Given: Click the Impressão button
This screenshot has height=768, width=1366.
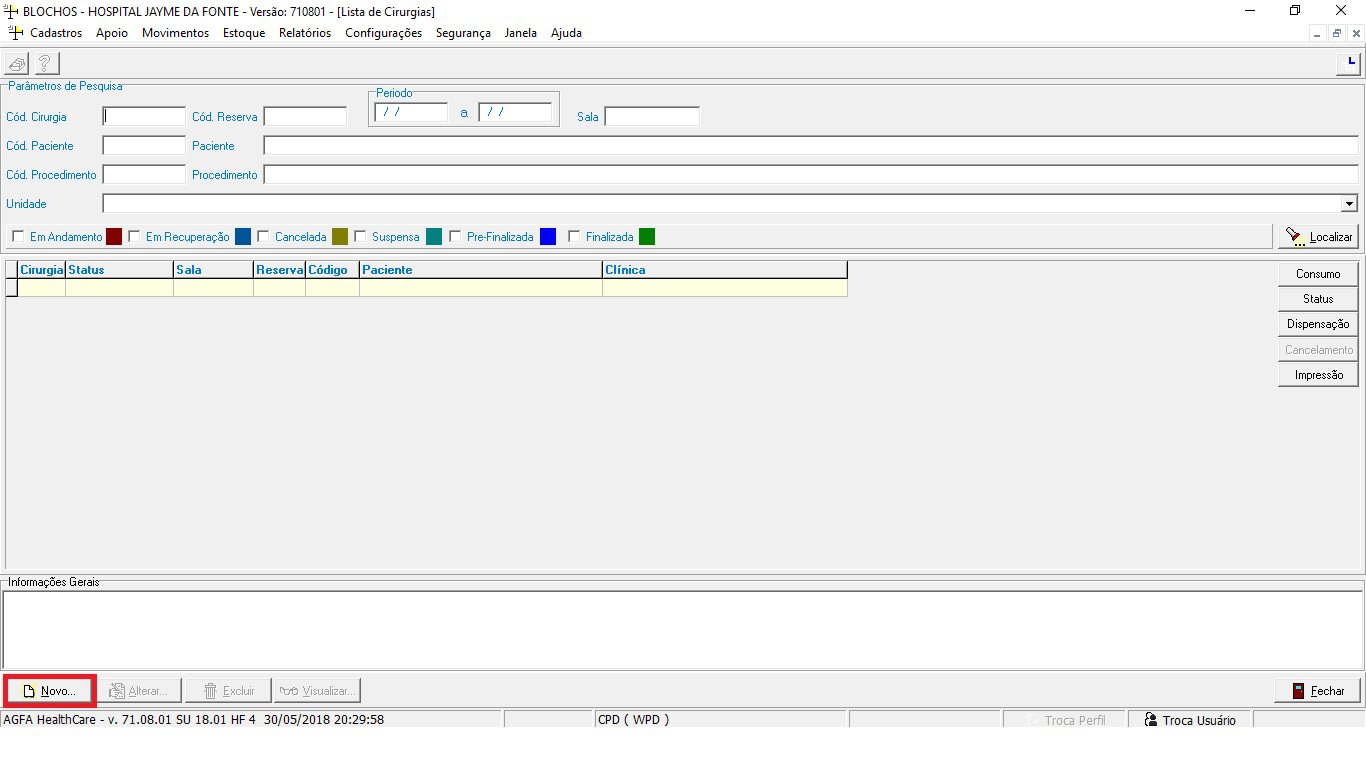Looking at the screenshot, I should [1318, 375].
